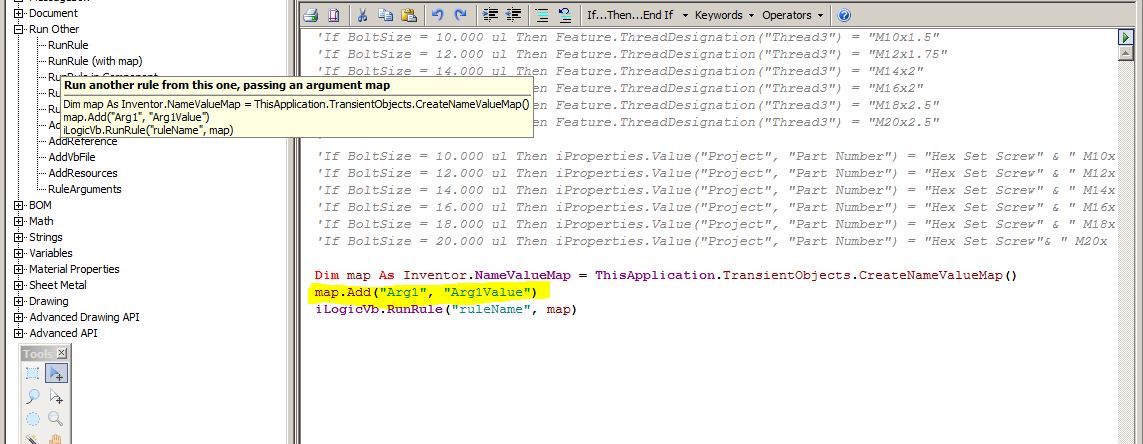Screen dimensions: 1143x444
Task: Click the Print icon in editor toolbar
Action: pyautogui.click(x=311, y=15)
